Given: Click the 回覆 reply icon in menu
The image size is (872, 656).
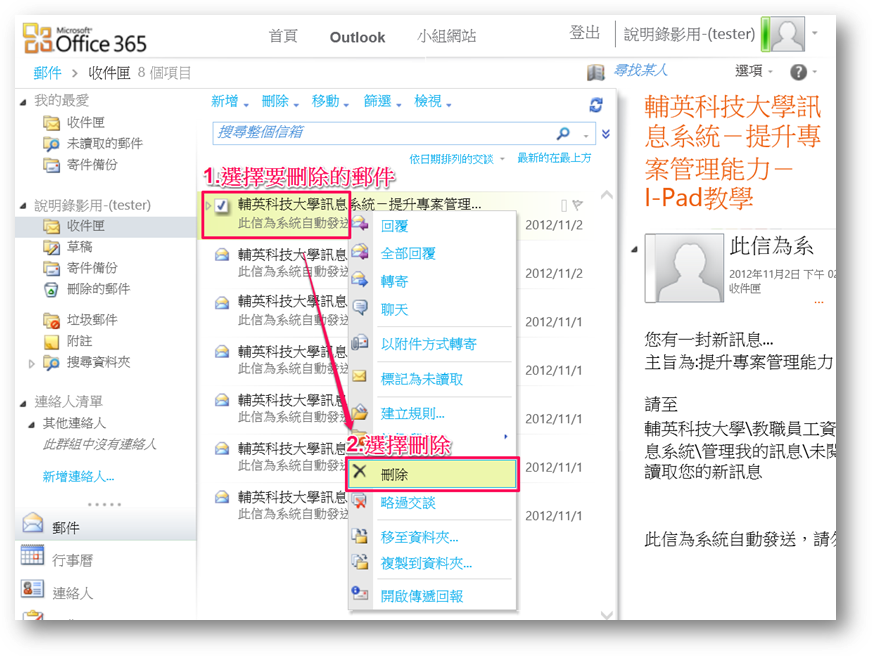Looking at the screenshot, I should pos(360,223).
